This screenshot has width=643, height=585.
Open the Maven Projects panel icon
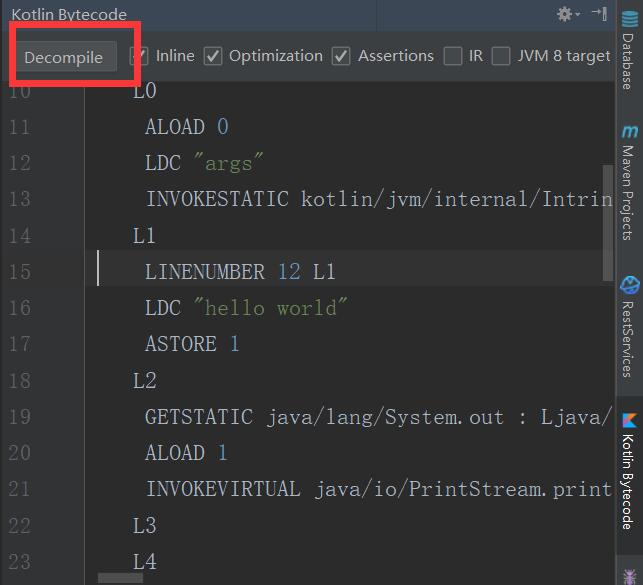coord(629,132)
